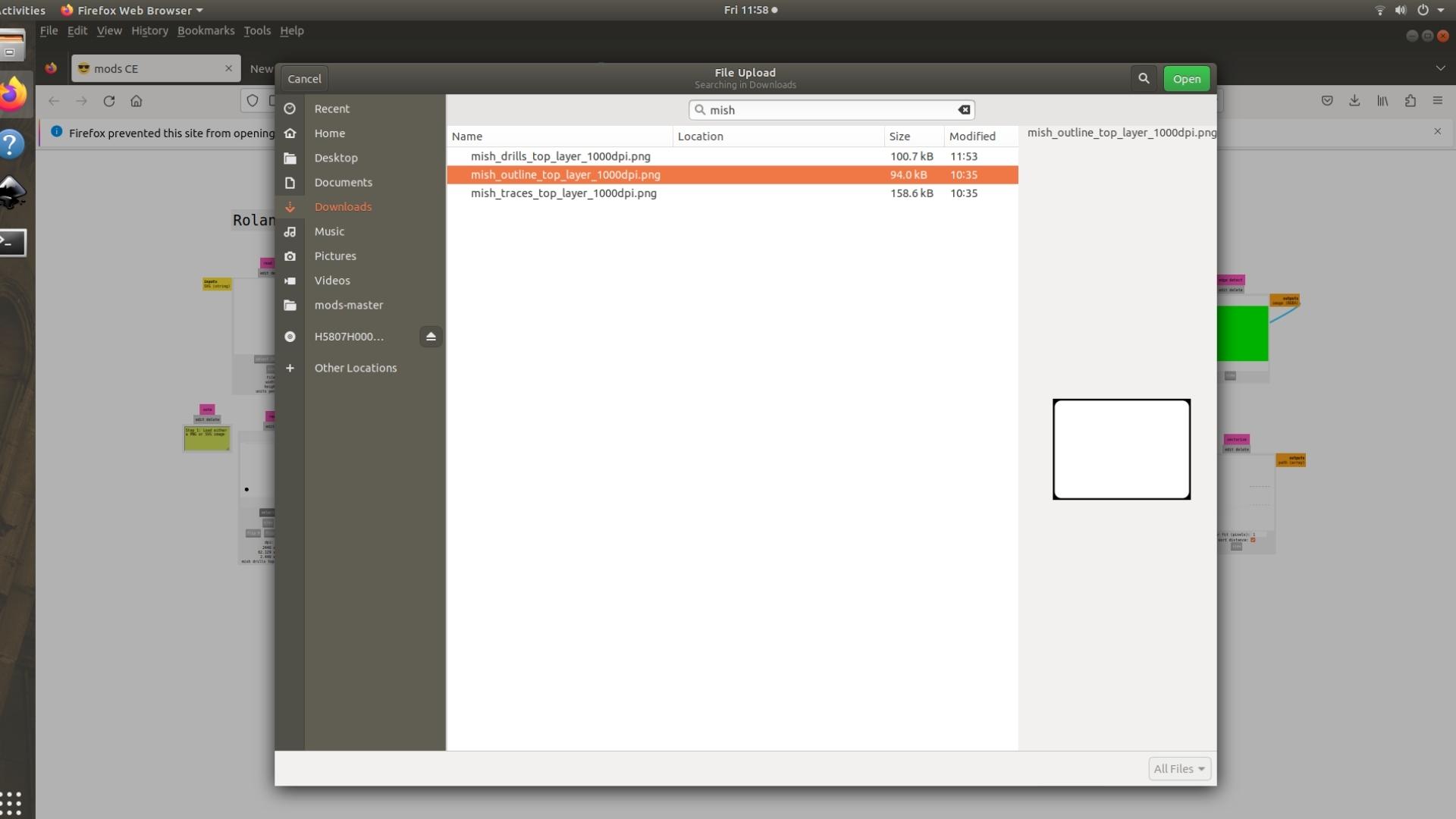The width and height of the screenshot is (1456, 819).
Task: Open Other Locations in sidebar
Action: click(355, 368)
